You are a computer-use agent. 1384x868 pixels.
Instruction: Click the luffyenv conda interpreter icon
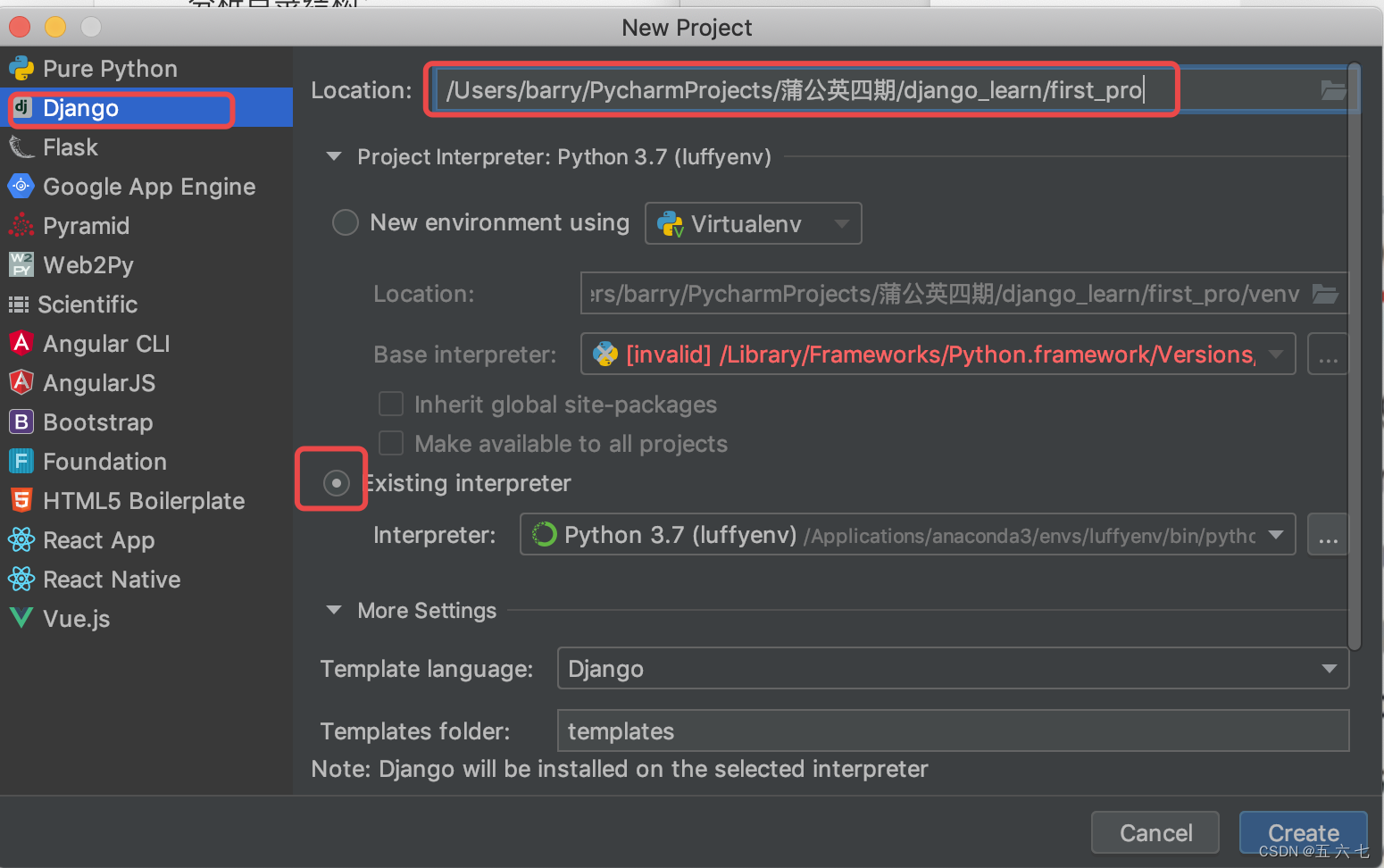544,534
